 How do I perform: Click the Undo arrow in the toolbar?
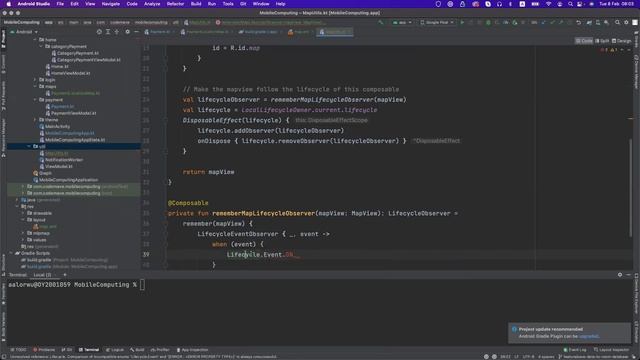[x=578, y=22]
